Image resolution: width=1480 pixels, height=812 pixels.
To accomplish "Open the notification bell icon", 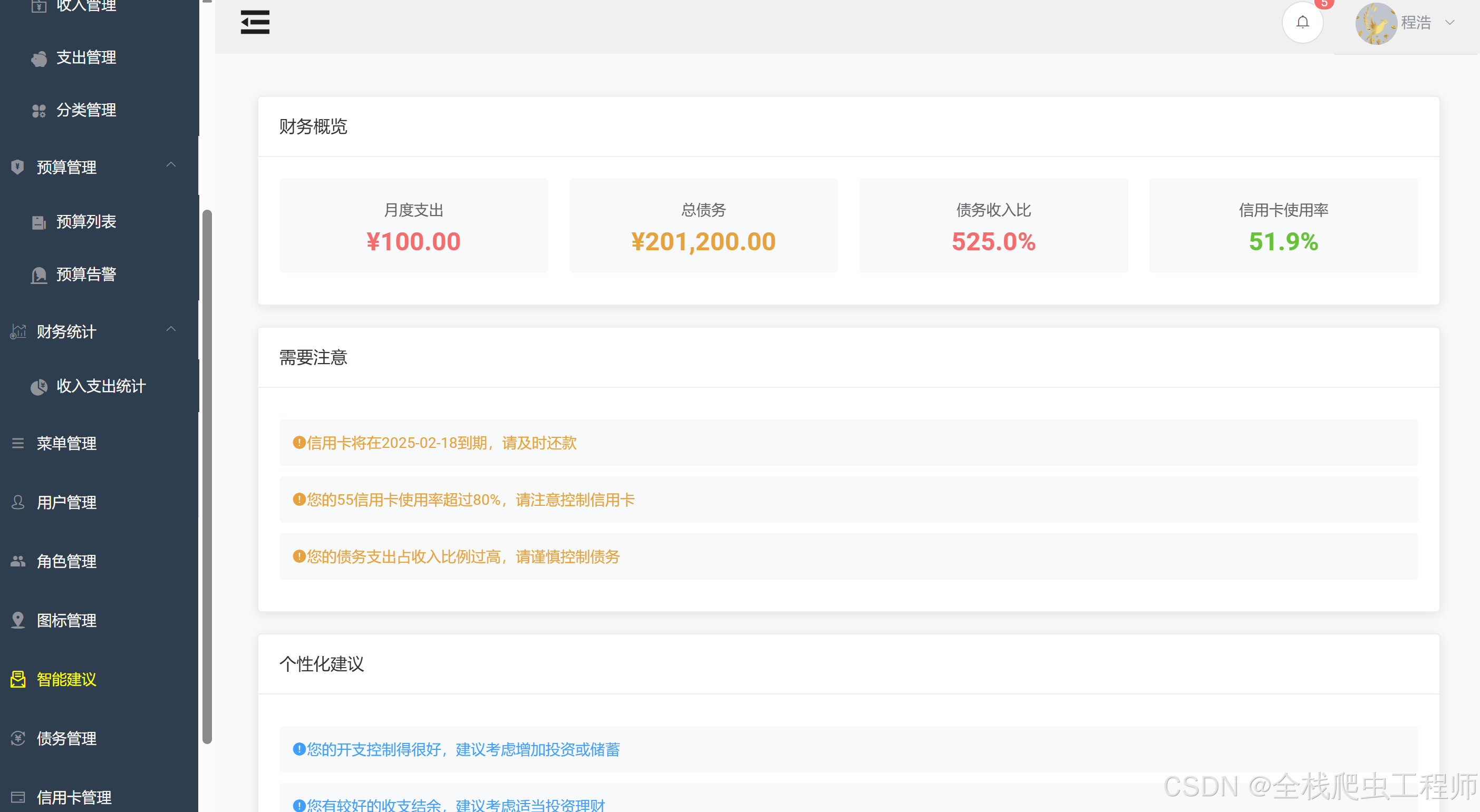I will pos(1302,23).
